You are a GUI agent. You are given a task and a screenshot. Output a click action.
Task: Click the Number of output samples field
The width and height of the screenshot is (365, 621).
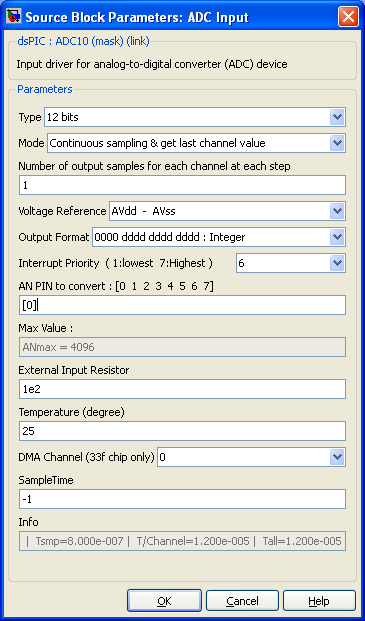click(182, 185)
